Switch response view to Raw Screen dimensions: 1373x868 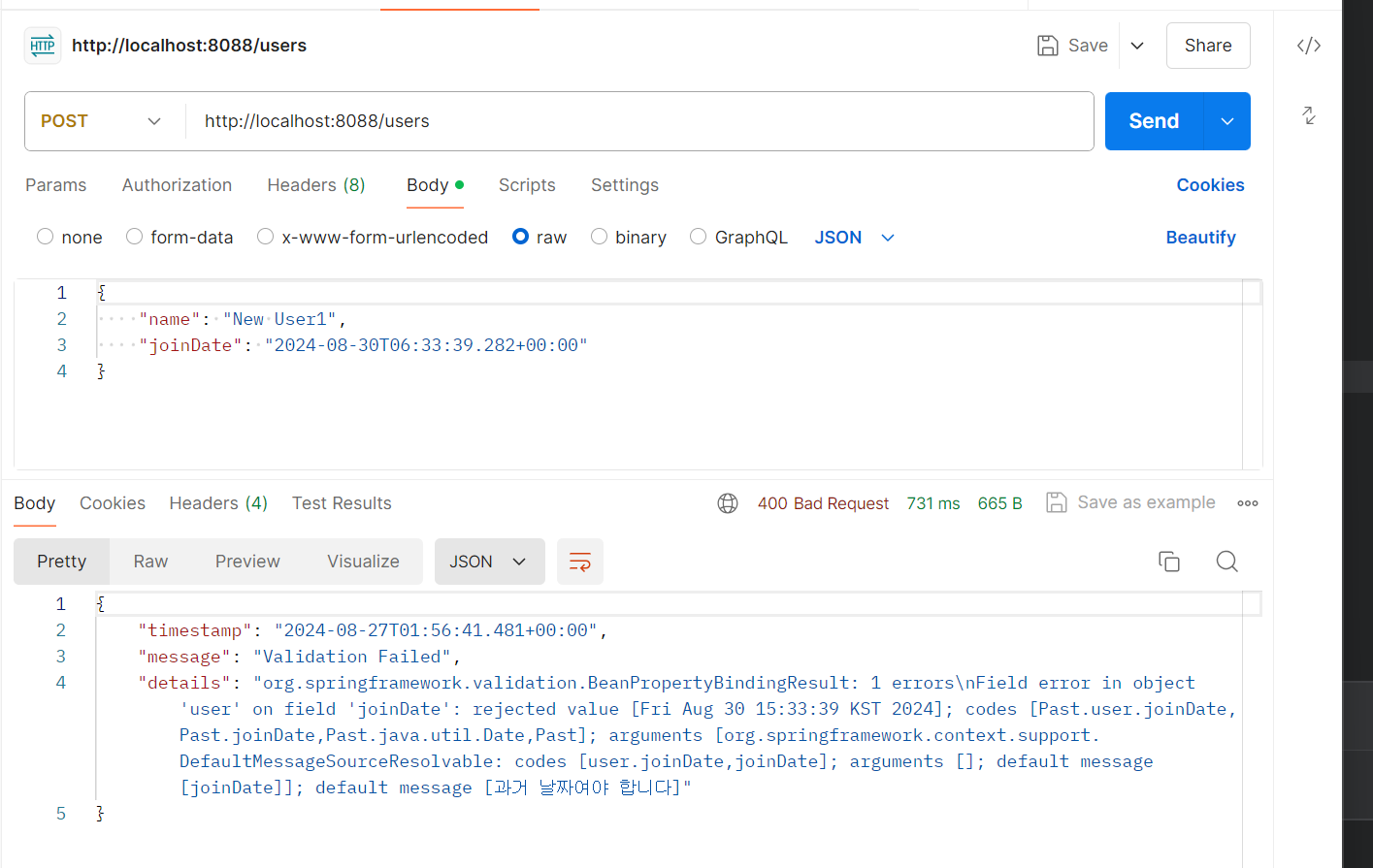(x=150, y=562)
